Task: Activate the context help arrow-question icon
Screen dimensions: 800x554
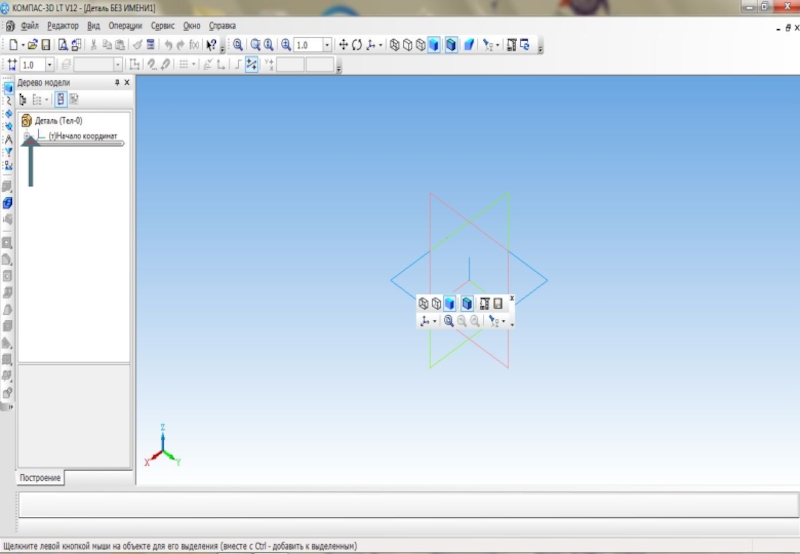Action: 211,45
